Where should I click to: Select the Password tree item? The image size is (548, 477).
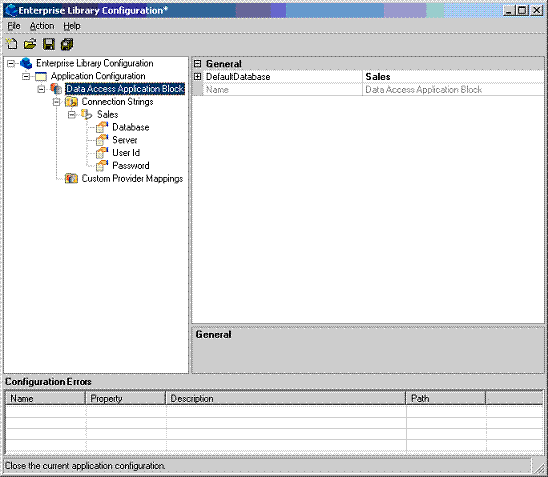click(x=131, y=166)
